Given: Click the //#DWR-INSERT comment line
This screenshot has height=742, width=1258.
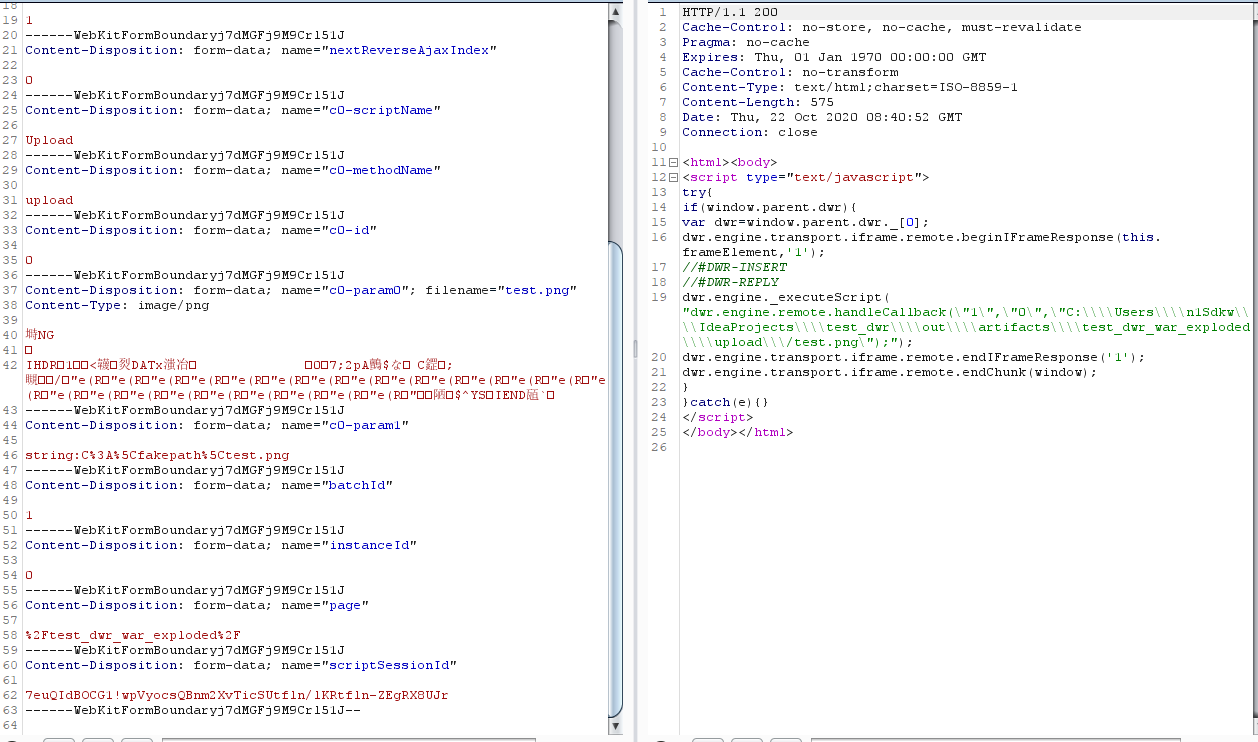Looking at the screenshot, I should point(730,267).
